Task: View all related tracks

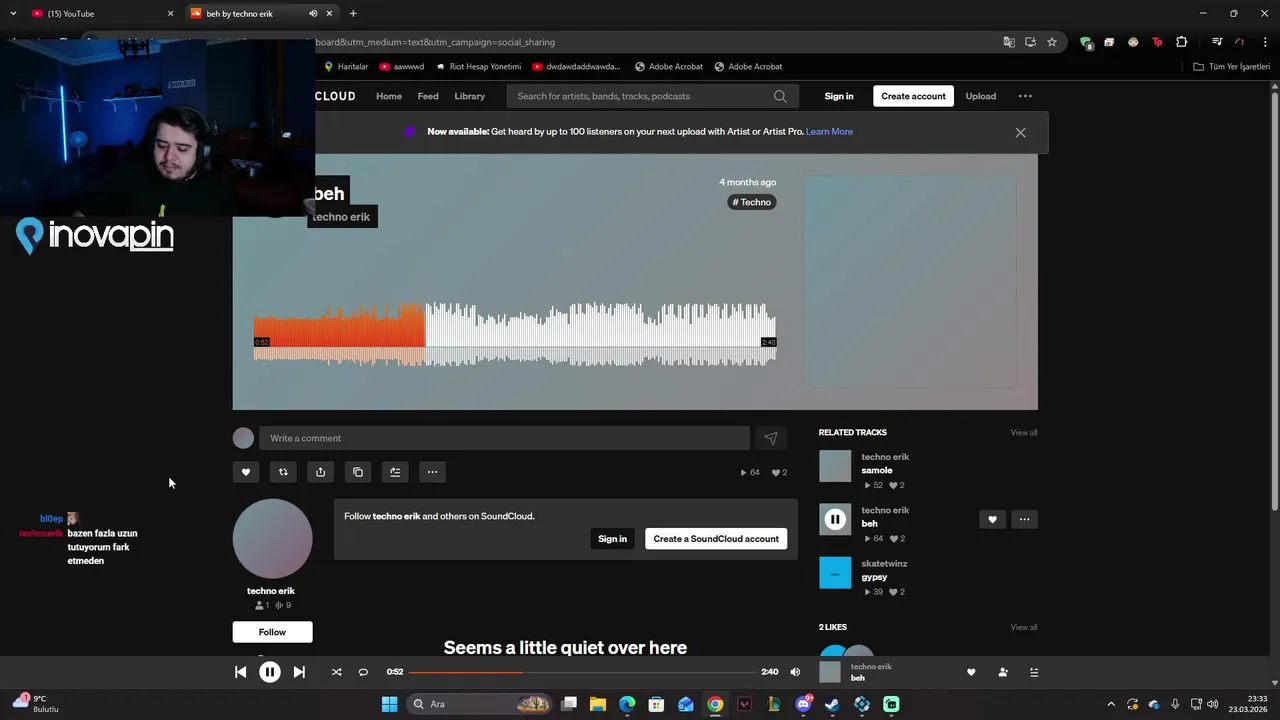Action: tap(1023, 433)
